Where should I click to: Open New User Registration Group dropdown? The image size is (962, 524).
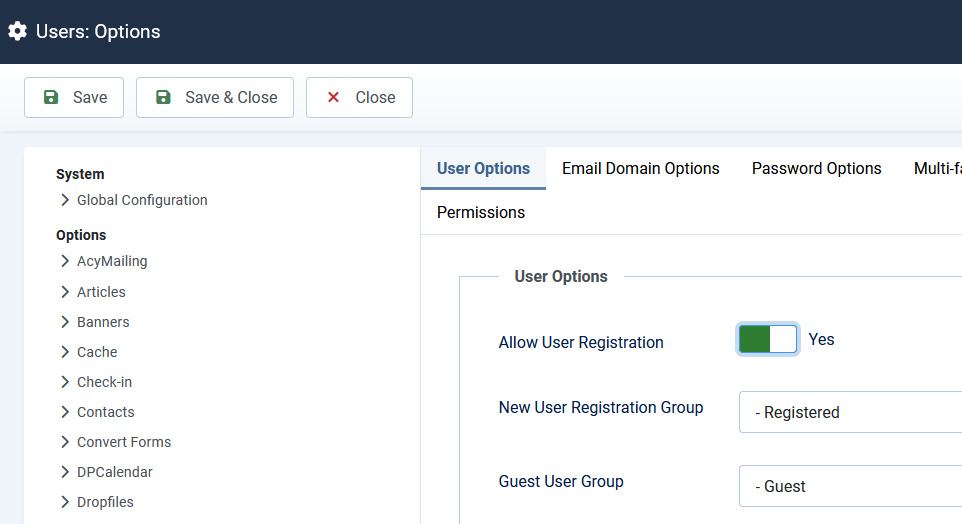850,412
